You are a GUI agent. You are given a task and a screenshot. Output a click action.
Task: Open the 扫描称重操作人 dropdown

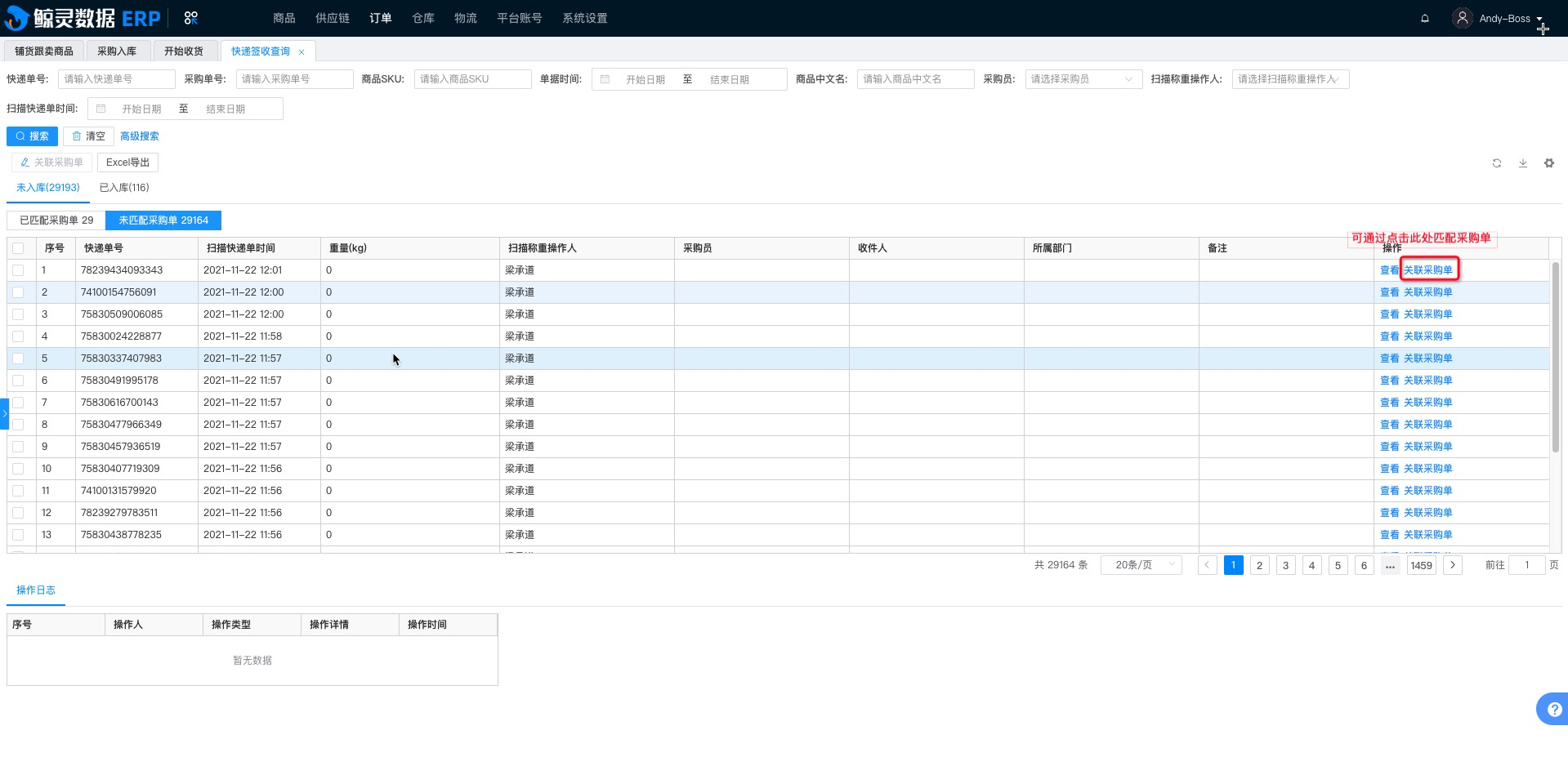coord(1290,79)
